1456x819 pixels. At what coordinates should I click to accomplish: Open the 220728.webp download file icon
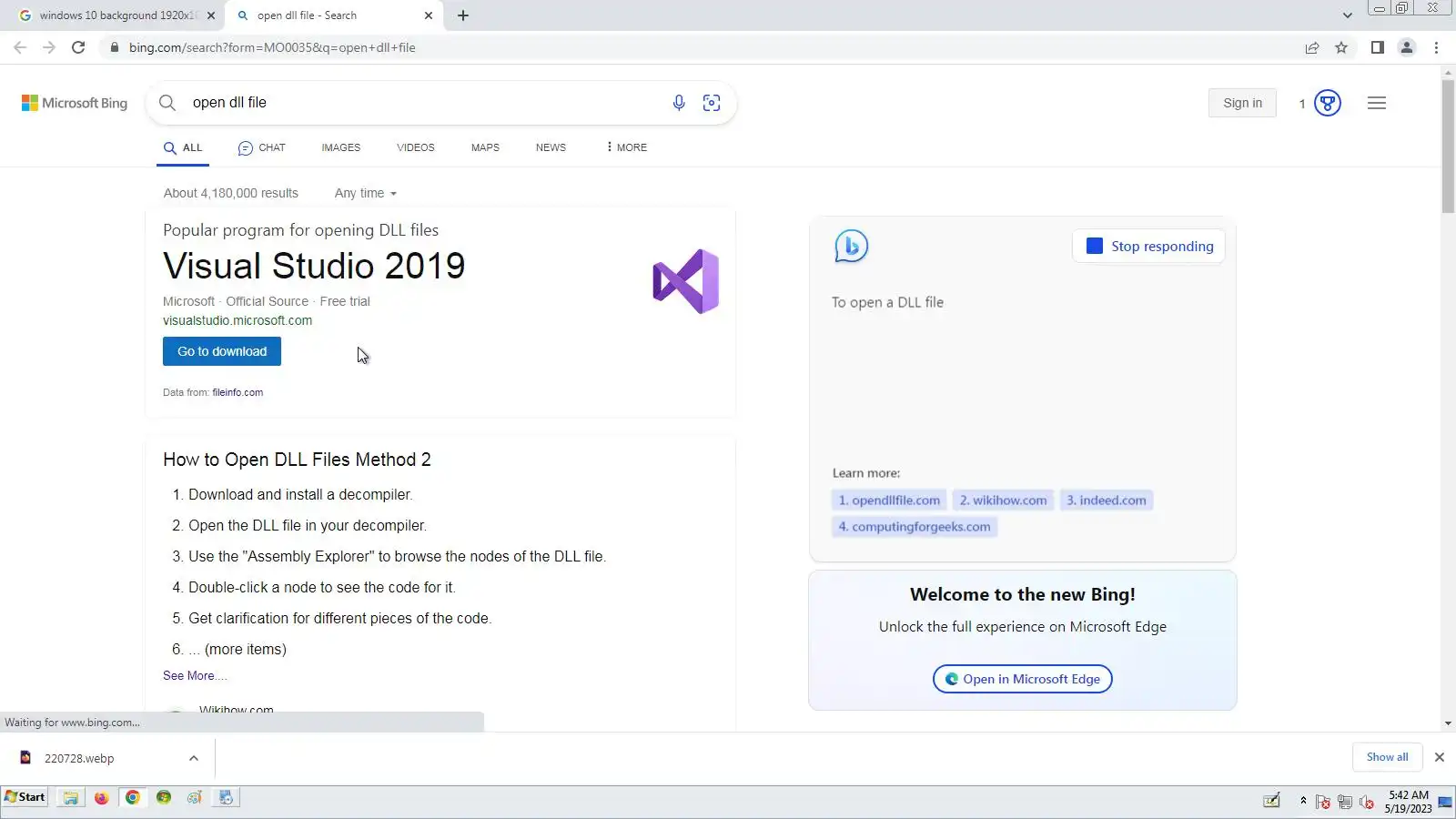tap(25, 758)
